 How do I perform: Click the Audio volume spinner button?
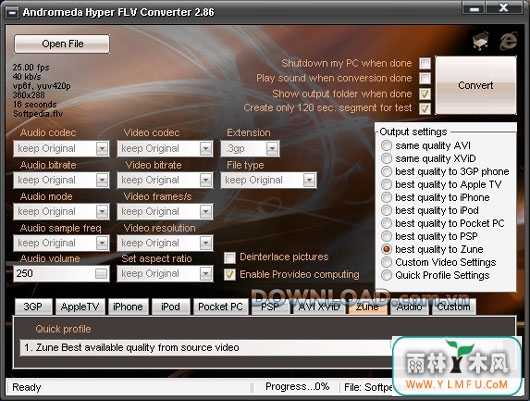point(101,273)
